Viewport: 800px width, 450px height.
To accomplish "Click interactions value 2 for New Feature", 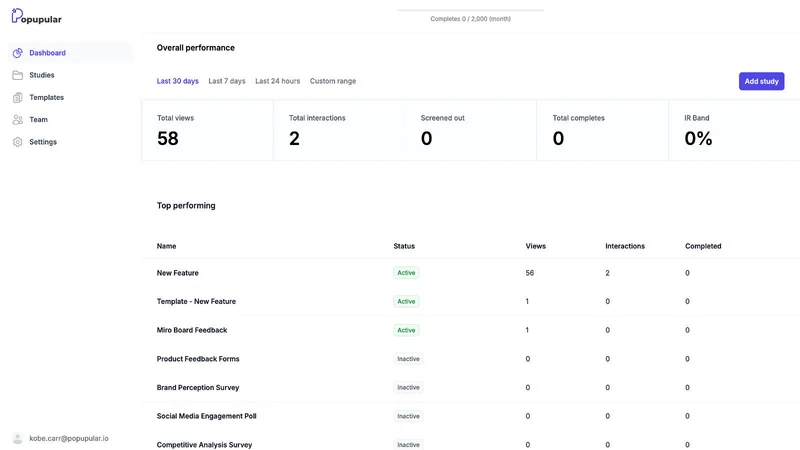I will point(607,273).
